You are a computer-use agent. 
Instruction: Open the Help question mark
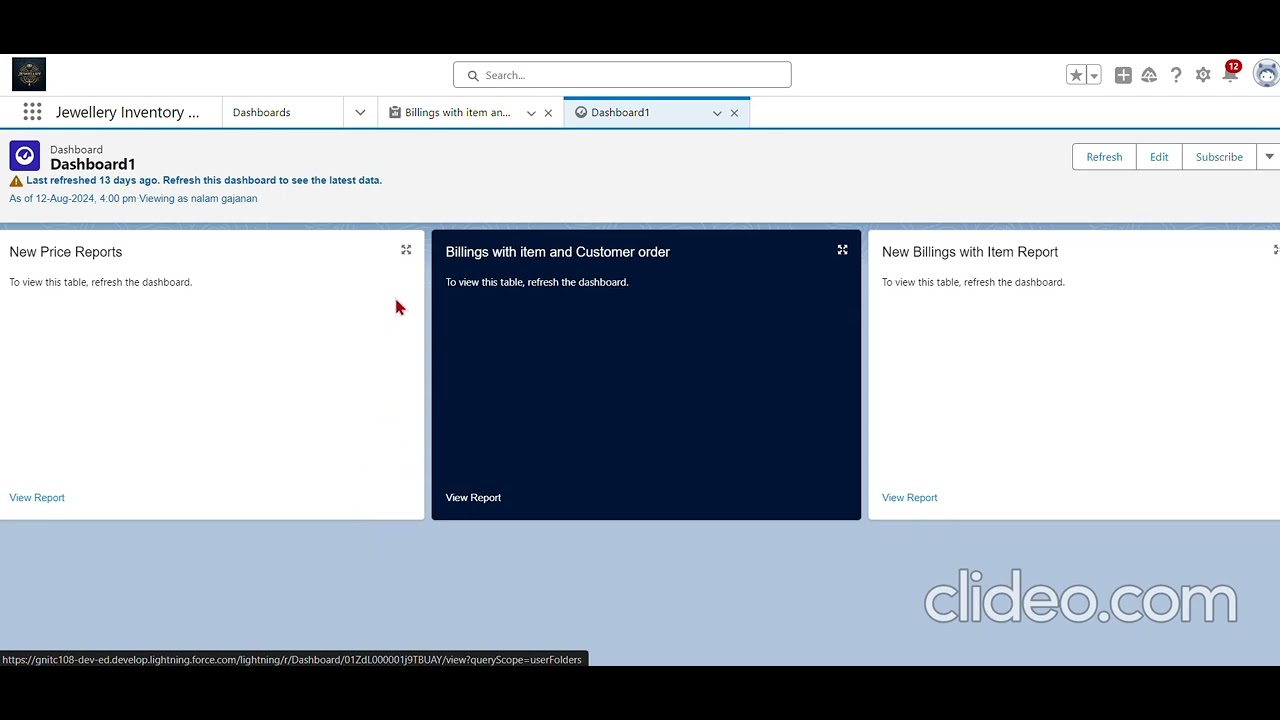1176,75
